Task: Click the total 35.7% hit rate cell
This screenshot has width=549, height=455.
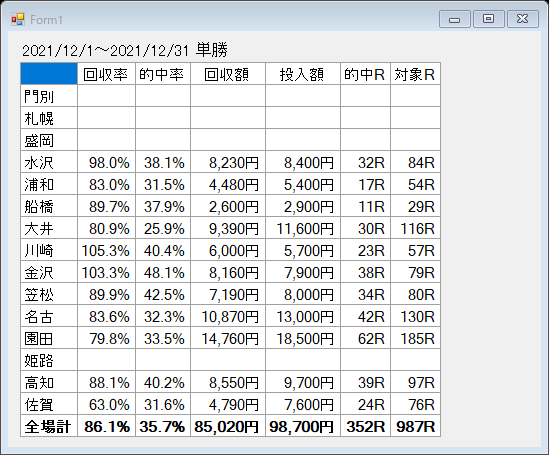Action: point(163,426)
